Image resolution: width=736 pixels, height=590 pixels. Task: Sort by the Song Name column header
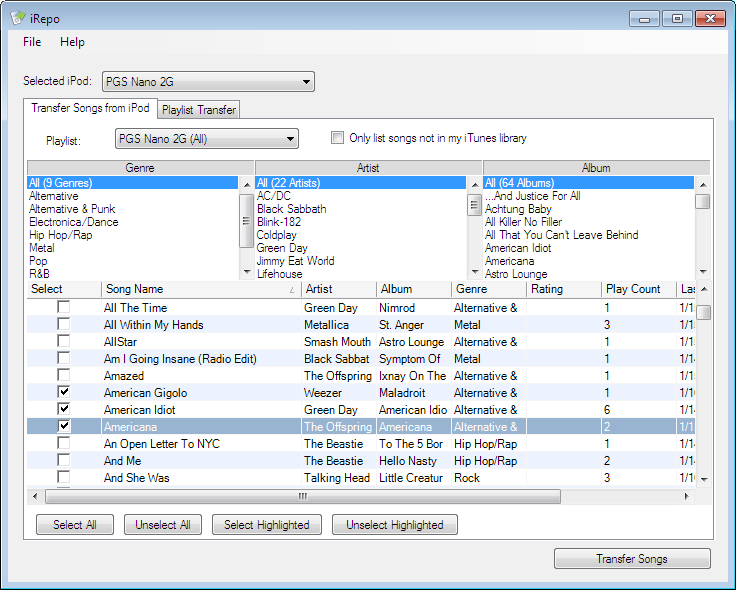tap(201, 289)
